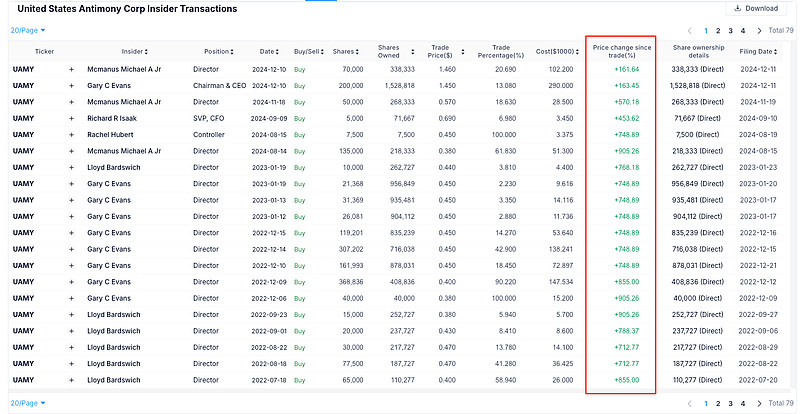Click next page arrow in bottom pagination
The image size is (800, 414).
759,403
